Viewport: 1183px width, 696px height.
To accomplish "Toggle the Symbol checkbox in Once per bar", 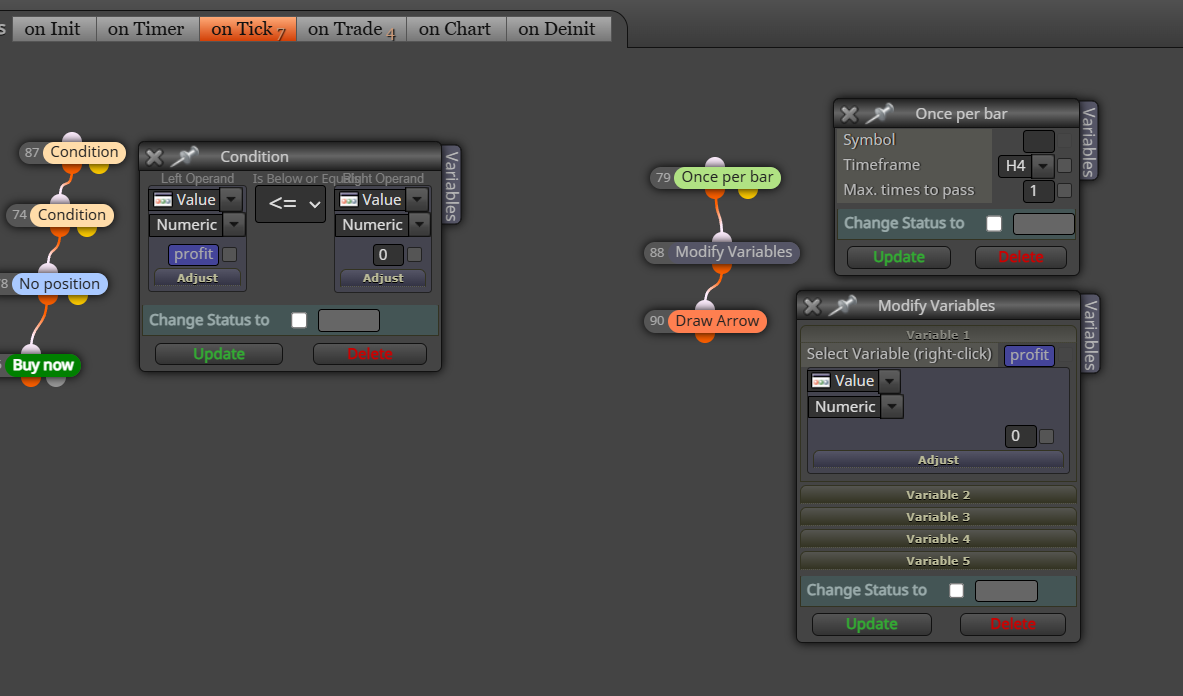I will pos(1065,141).
